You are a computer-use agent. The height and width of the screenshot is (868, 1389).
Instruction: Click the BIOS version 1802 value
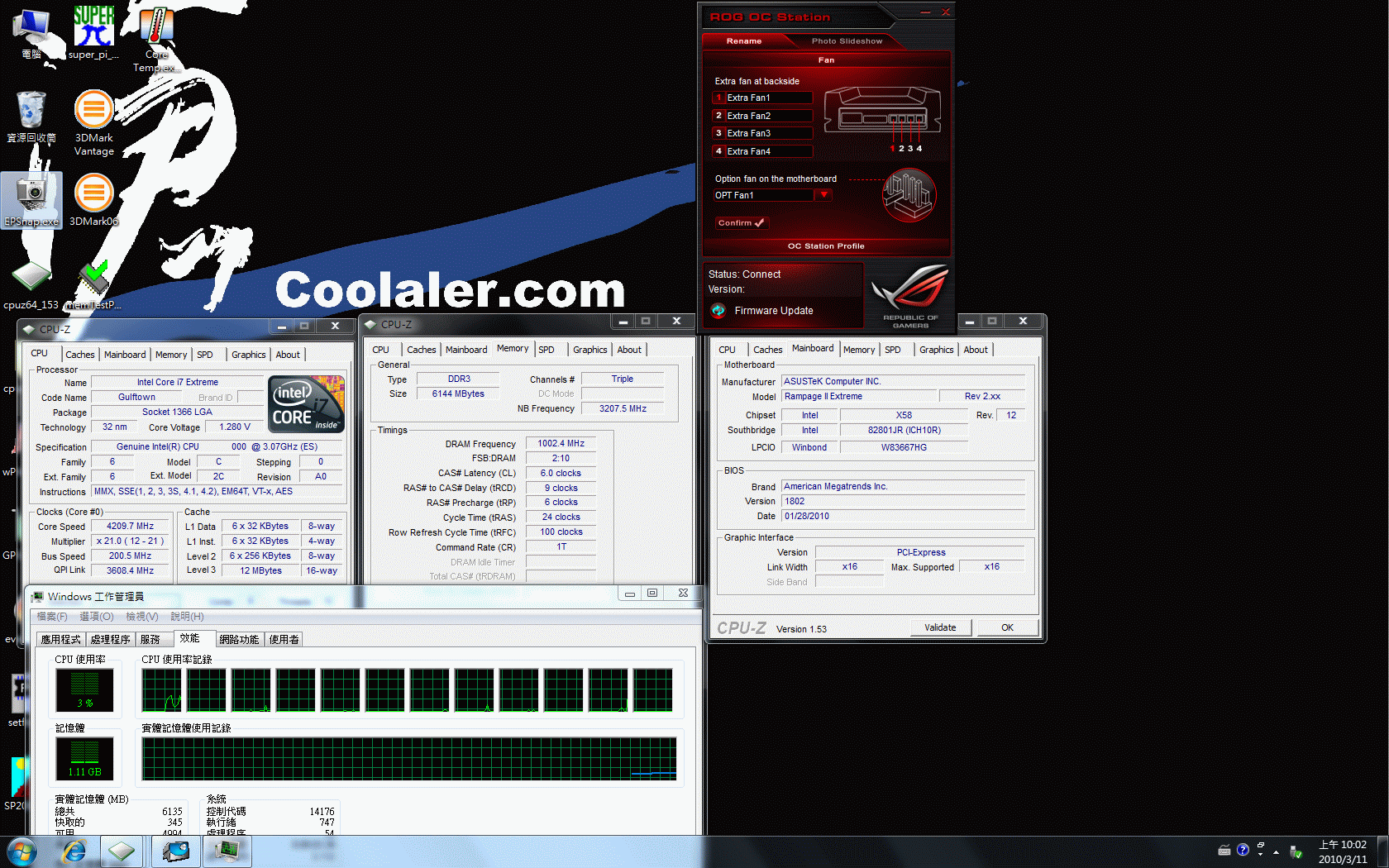pyautogui.click(x=904, y=501)
